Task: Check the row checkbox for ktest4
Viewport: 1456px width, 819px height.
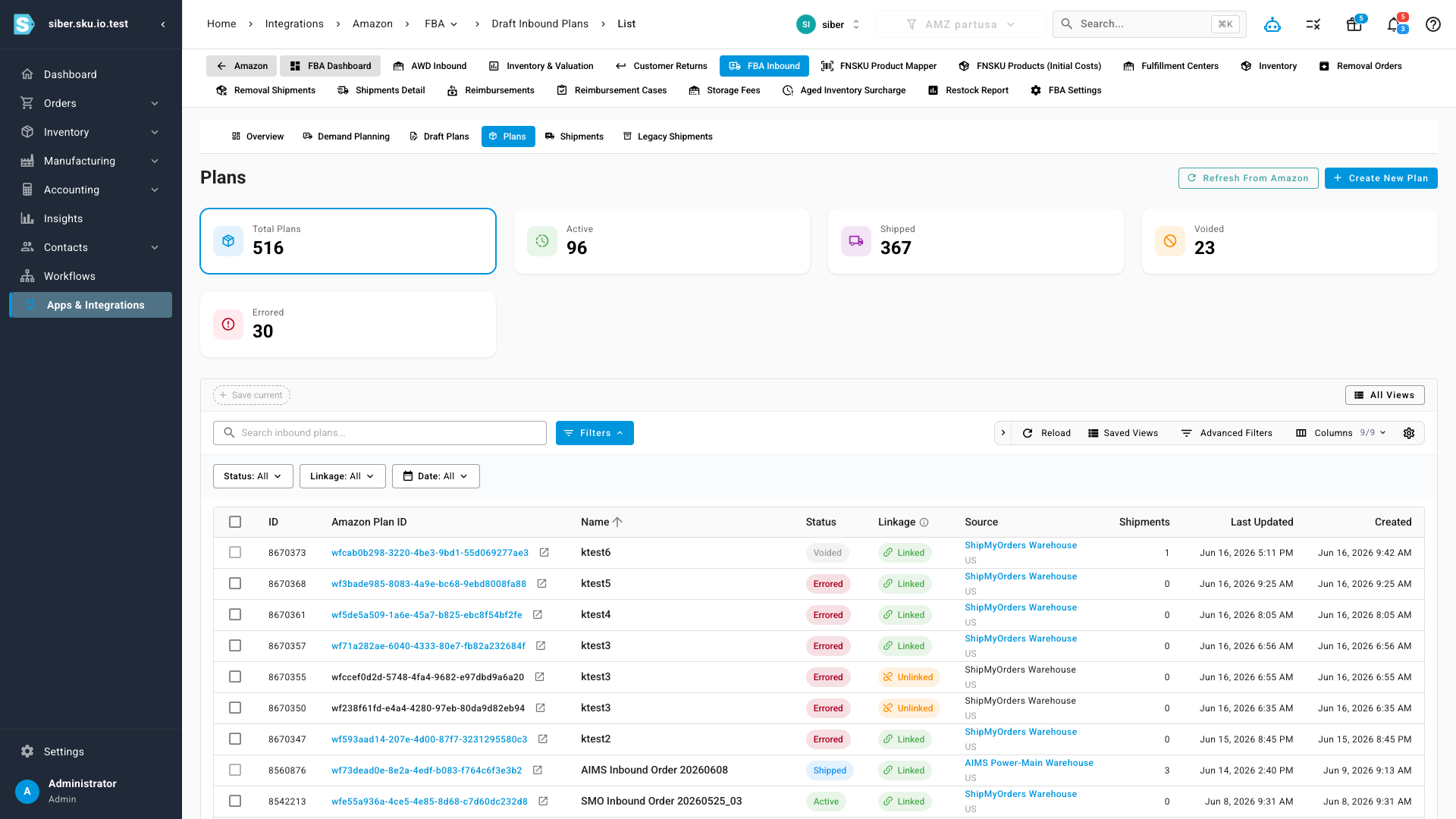Action: [235, 615]
